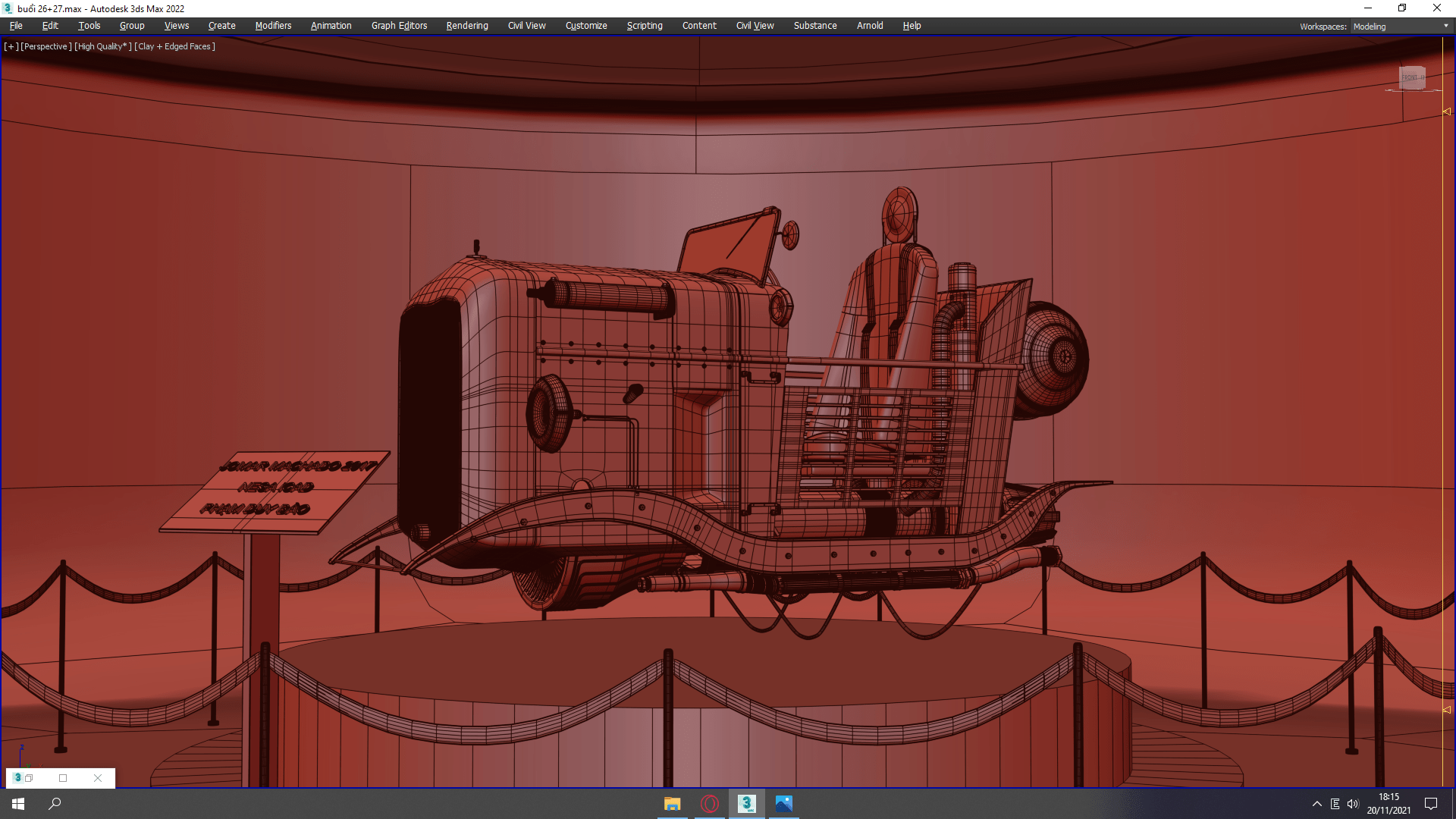Image resolution: width=1456 pixels, height=819 pixels.
Task: Close the floating mini window bar
Action: [98, 778]
